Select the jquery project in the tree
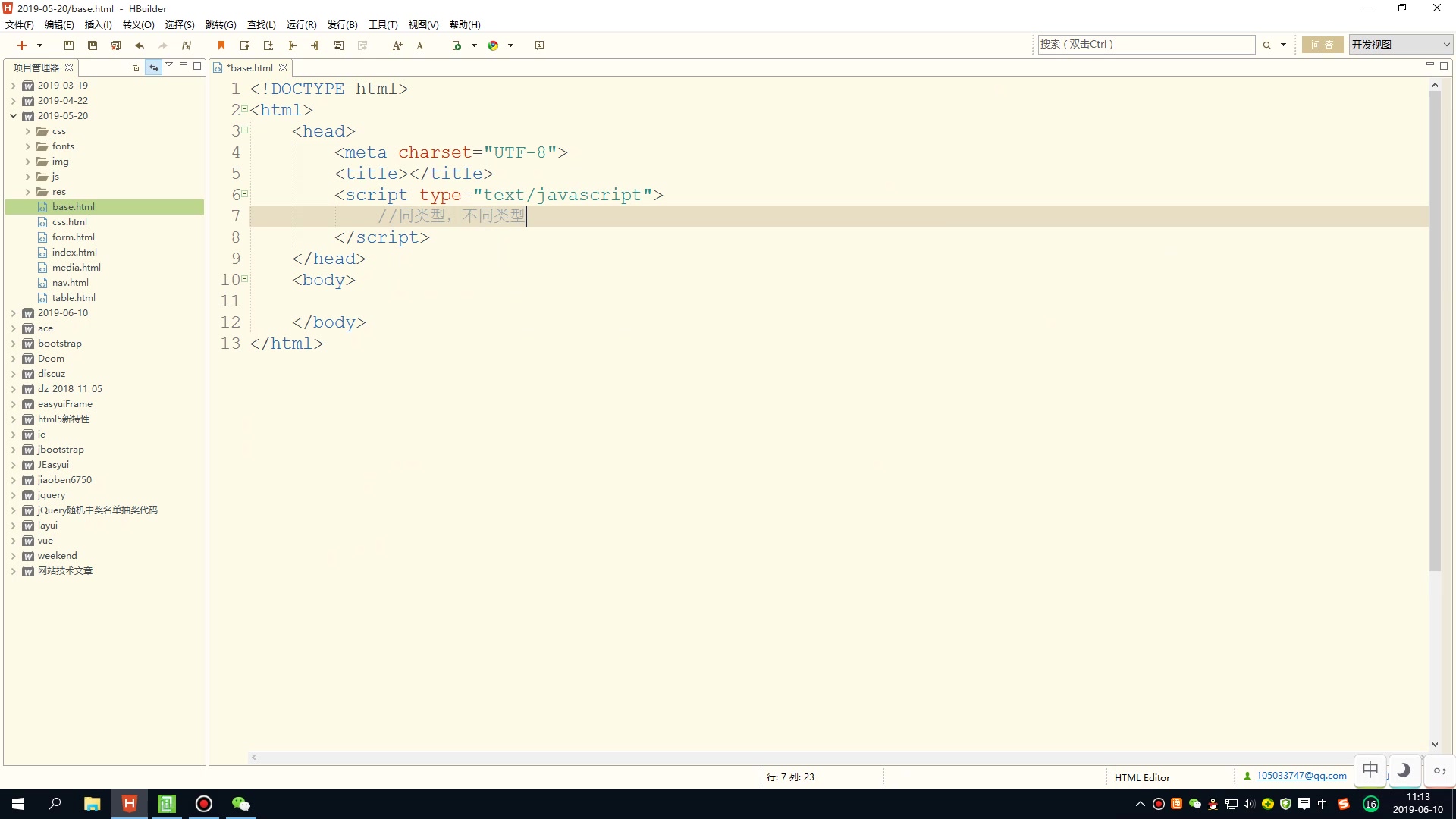 pyautogui.click(x=52, y=495)
